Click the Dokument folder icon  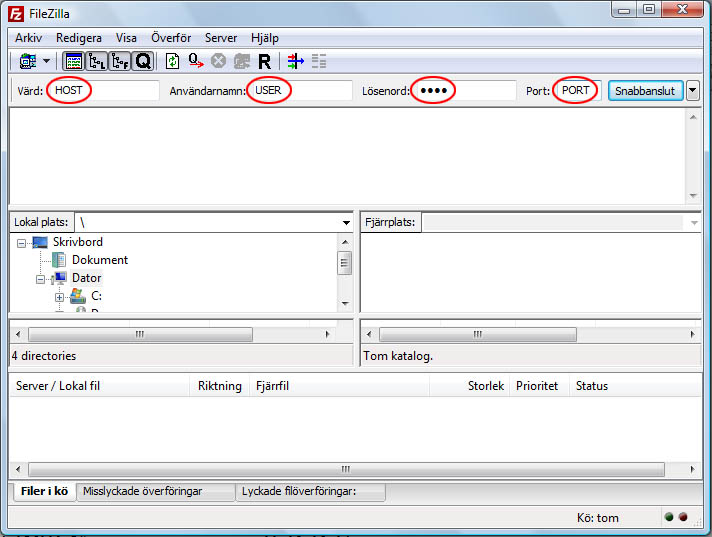(59, 260)
